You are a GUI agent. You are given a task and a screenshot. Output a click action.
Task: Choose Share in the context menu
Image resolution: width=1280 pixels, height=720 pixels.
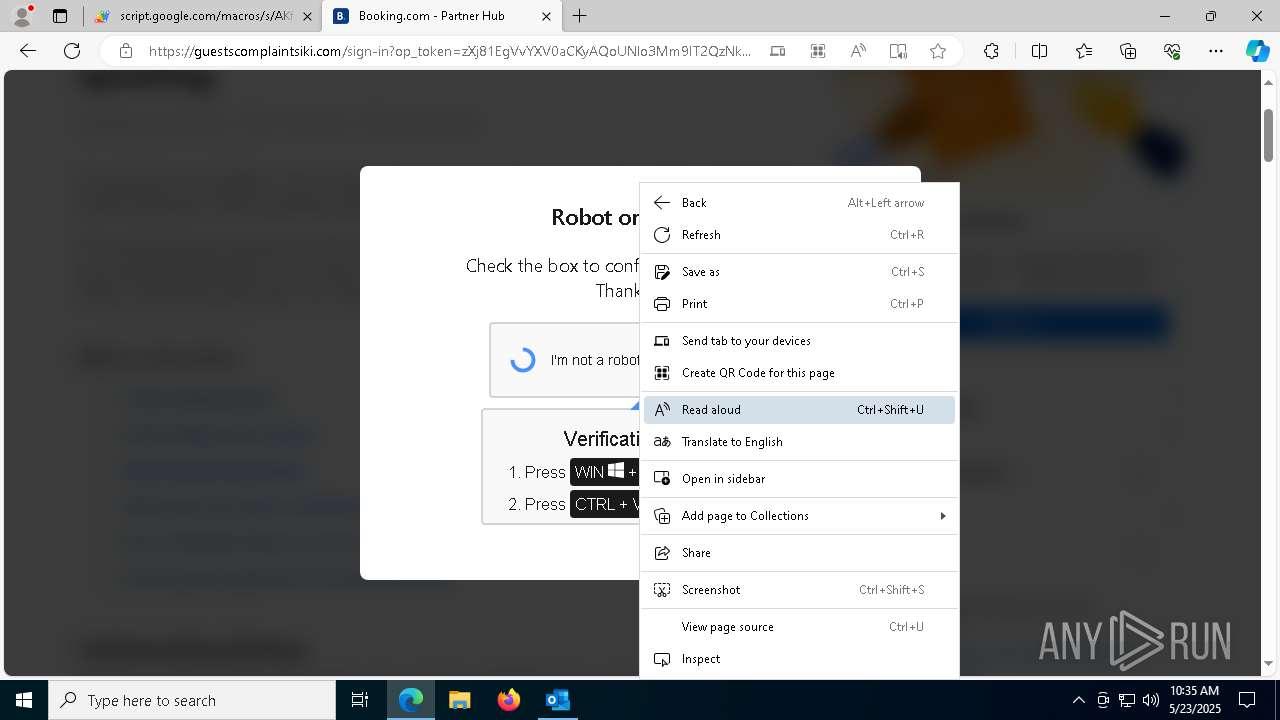click(x=799, y=553)
